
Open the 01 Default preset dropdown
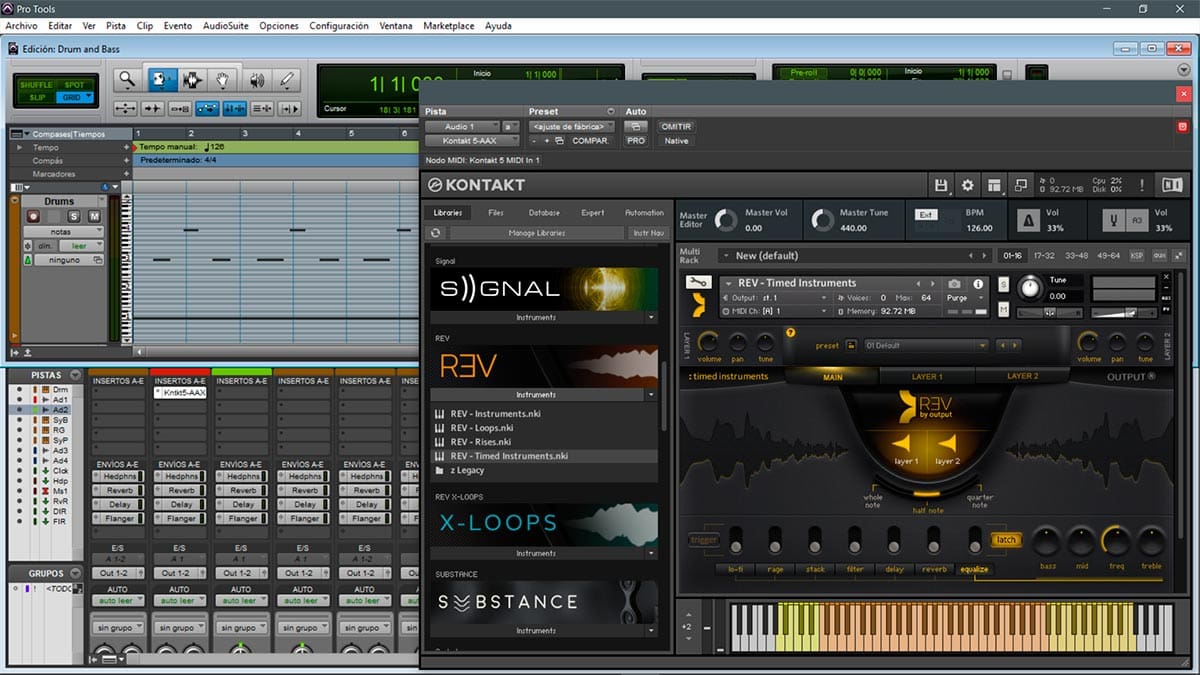click(924, 345)
